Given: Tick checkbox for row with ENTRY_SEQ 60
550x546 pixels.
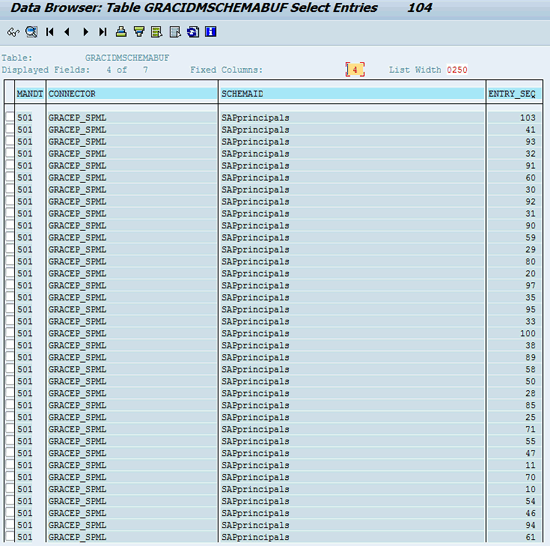Looking at the screenshot, I should [x=10, y=177].
